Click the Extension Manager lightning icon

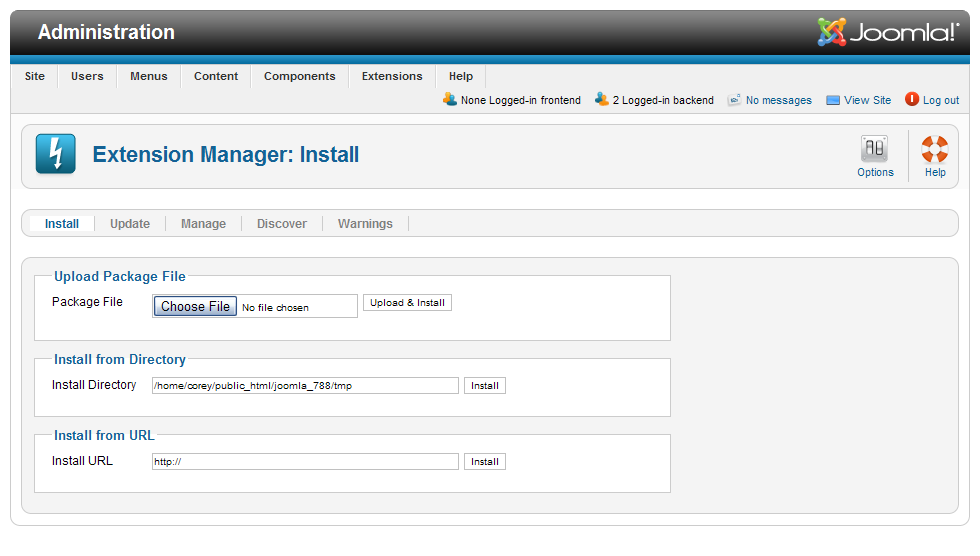tap(55, 155)
